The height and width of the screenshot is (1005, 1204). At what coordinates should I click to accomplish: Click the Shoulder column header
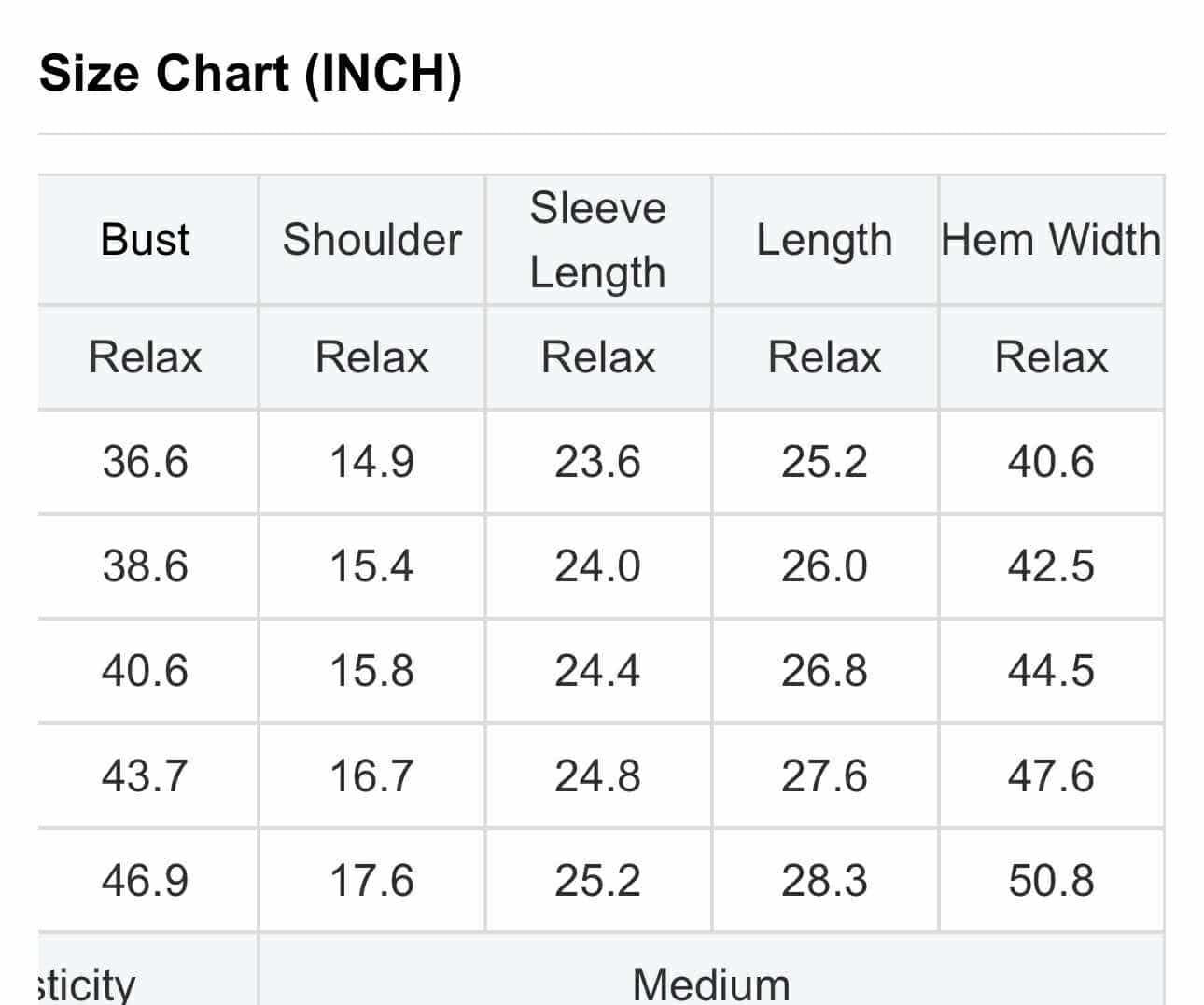pos(371,240)
